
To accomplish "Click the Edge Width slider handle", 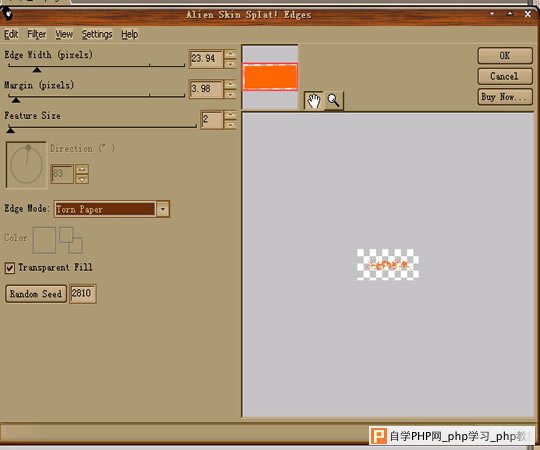I will coord(37,70).
